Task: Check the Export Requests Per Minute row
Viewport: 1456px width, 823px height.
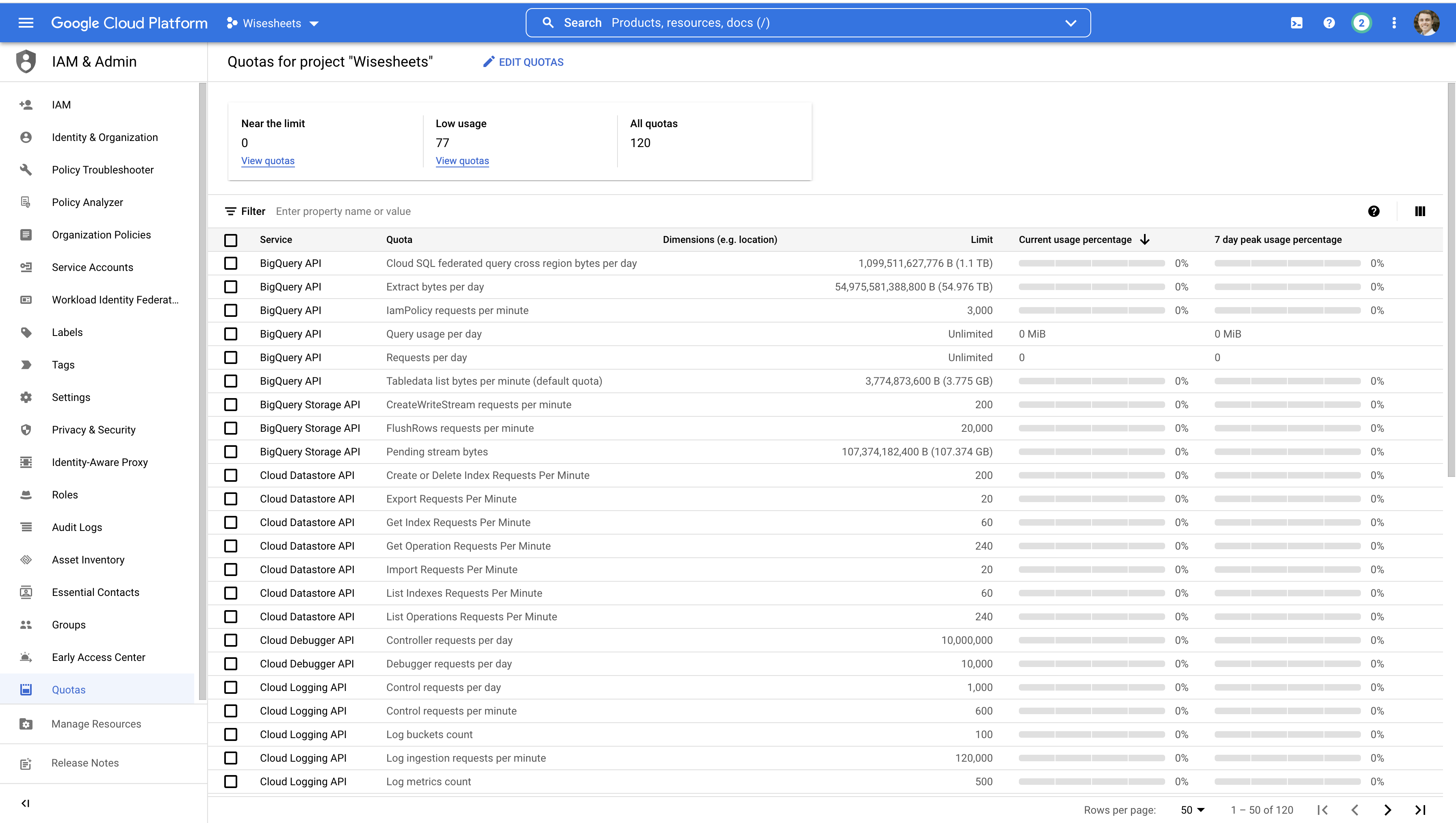Action: 231,499
